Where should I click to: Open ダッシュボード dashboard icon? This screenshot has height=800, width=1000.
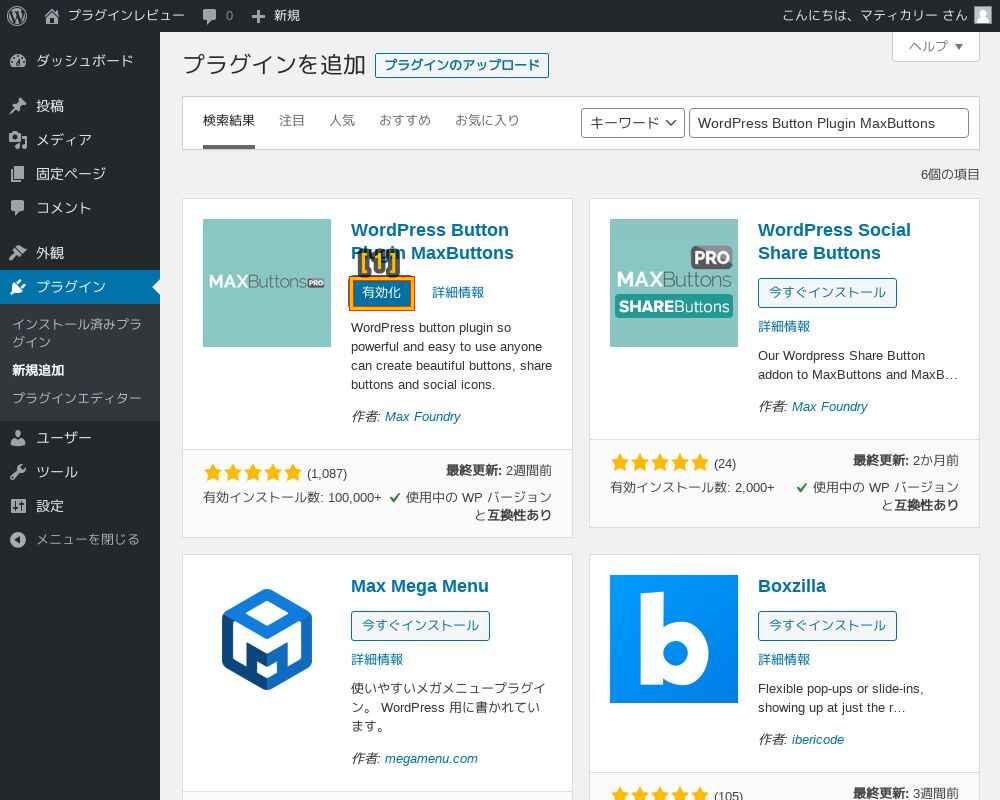pos(18,61)
